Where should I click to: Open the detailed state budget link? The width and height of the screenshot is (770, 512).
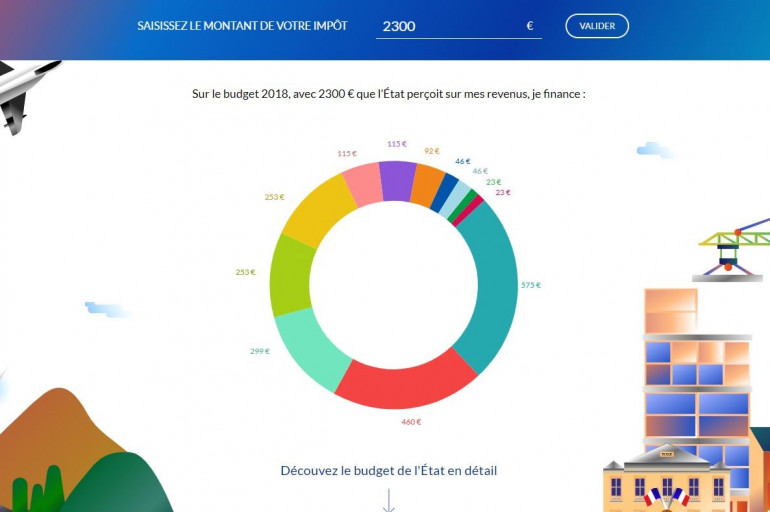click(x=388, y=470)
